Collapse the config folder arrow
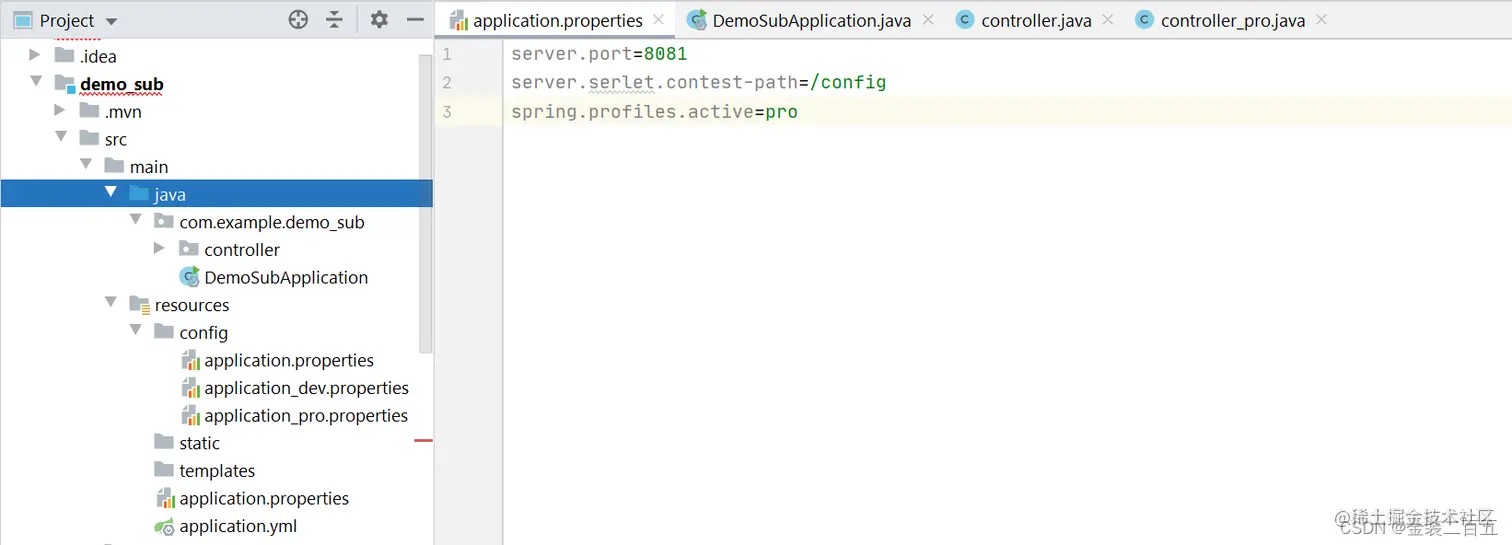Image resolution: width=1512 pixels, height=545 pixels. [x=135, y=330]
